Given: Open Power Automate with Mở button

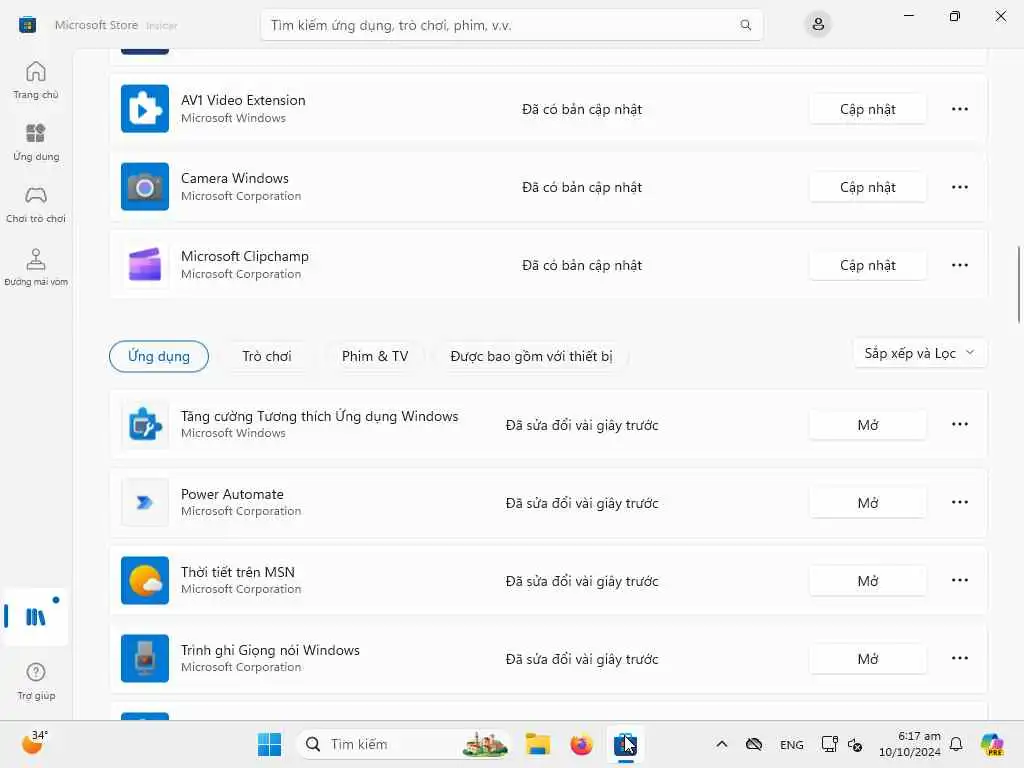Looking at the screenshot, I should coord(867,503).
